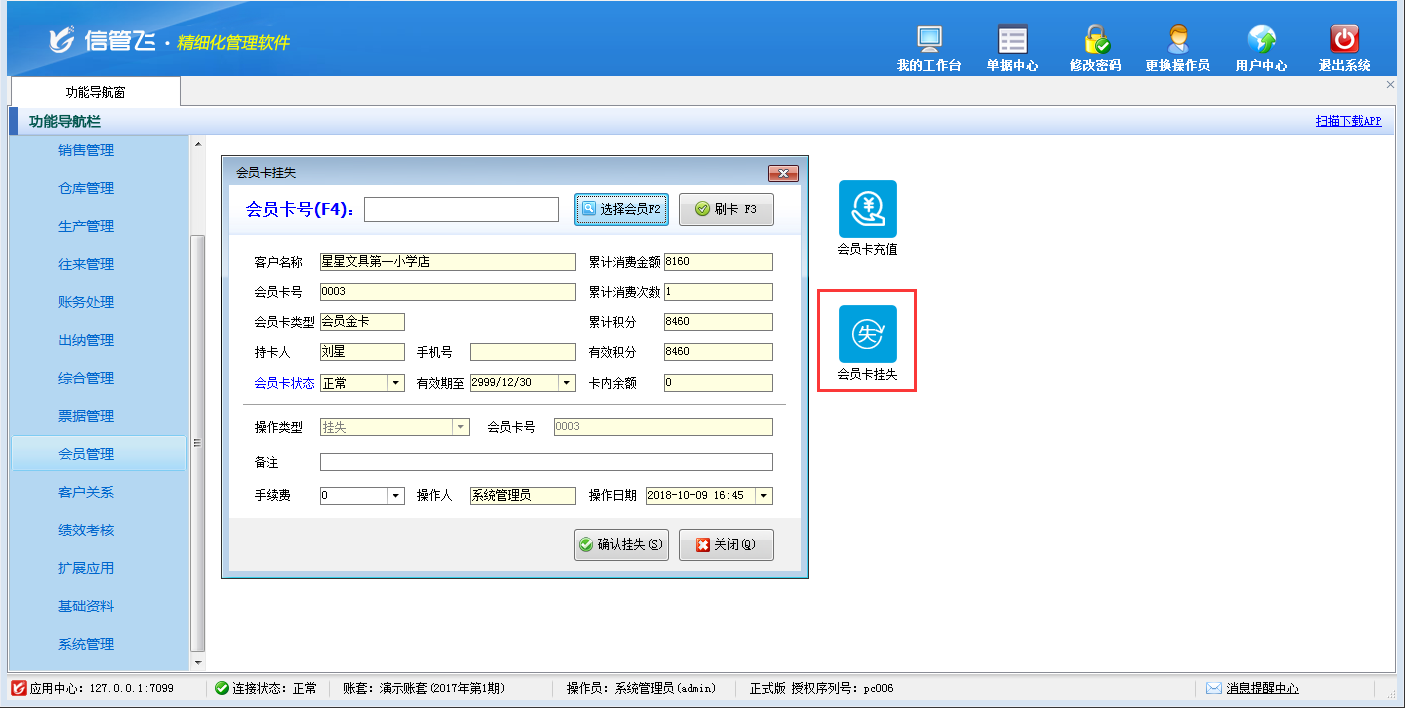Open 扫描下载APP link
Screen dimensions: 1405x708
(1348, 121)
